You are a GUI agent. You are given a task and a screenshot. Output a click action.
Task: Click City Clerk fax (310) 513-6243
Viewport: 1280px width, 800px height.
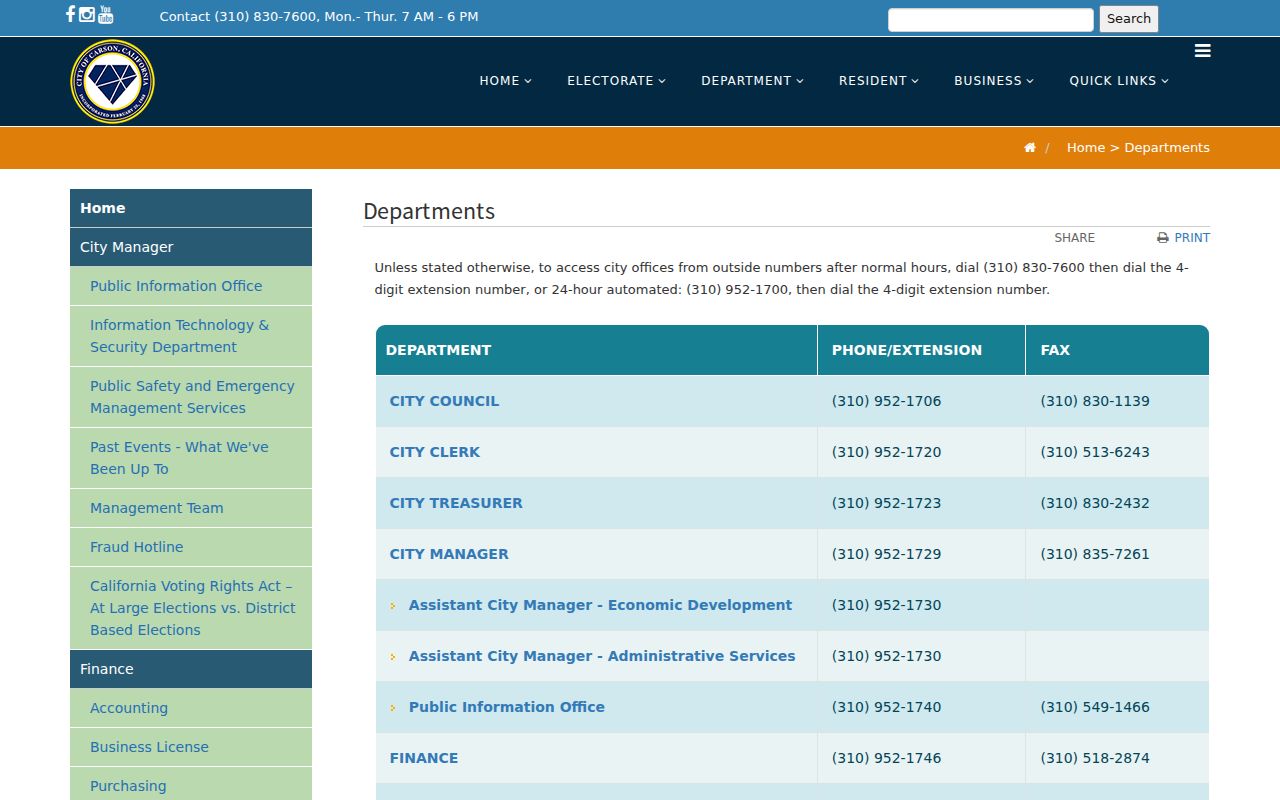1095,452
